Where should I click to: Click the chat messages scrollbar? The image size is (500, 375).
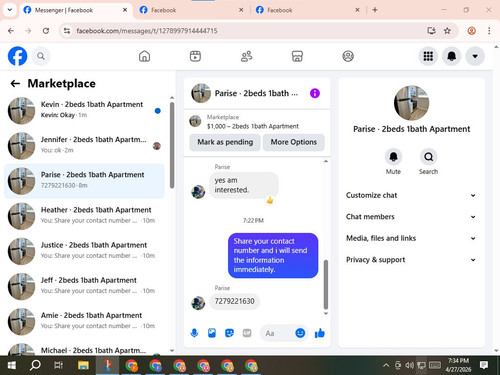pos(326,284)
